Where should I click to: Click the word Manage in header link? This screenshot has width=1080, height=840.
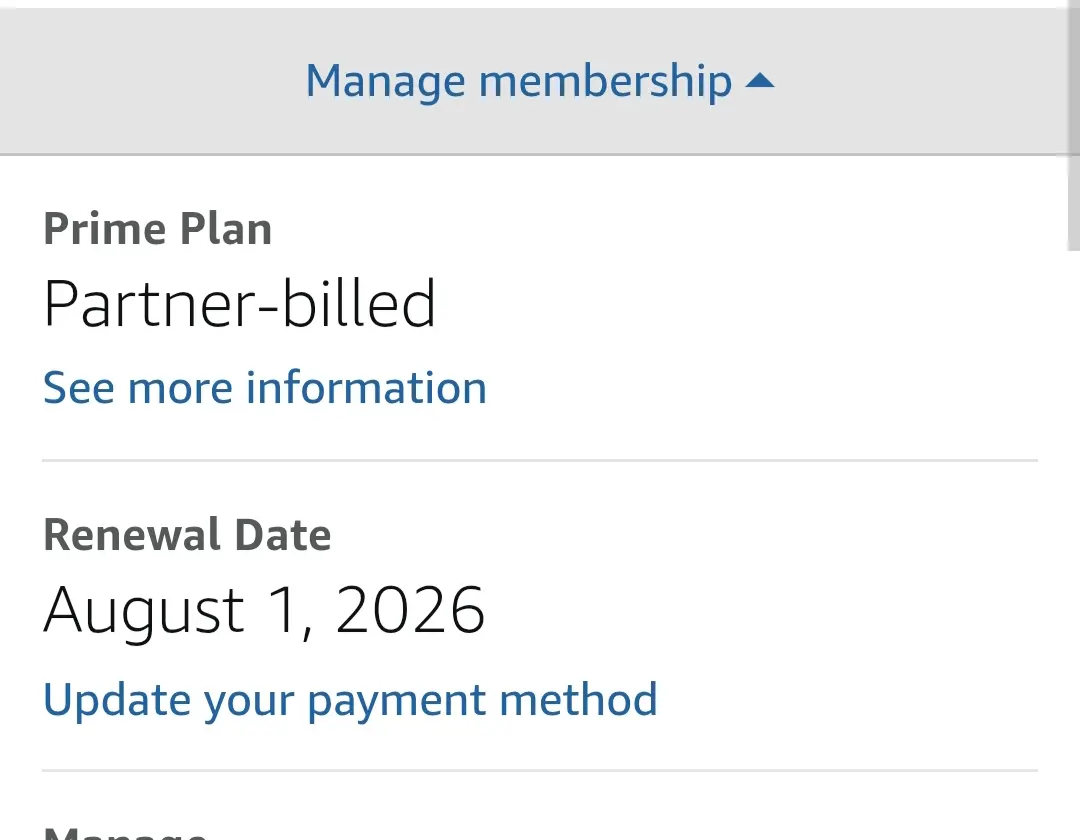(x=386, y=83)
